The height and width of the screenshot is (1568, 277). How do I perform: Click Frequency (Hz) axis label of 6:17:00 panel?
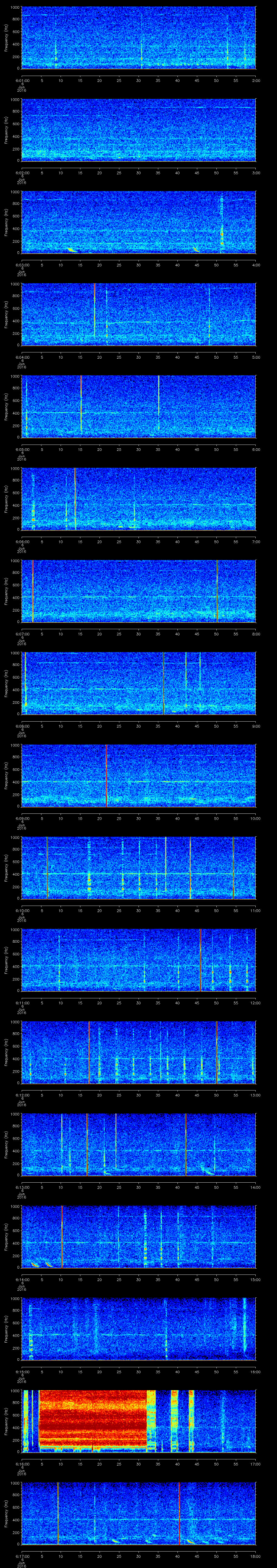7,1513
